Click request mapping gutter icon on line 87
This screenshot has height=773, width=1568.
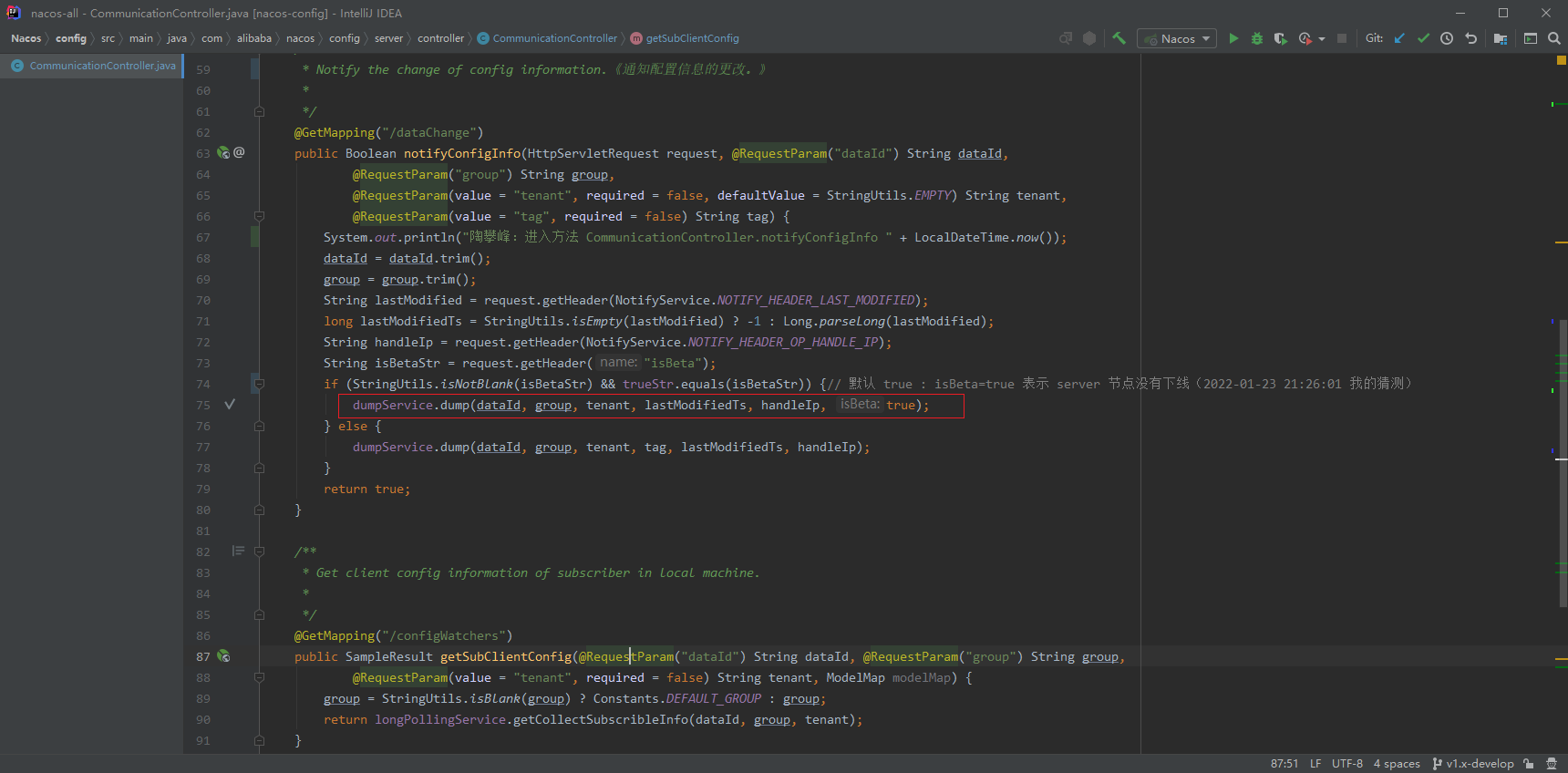[x=223, y=656]
